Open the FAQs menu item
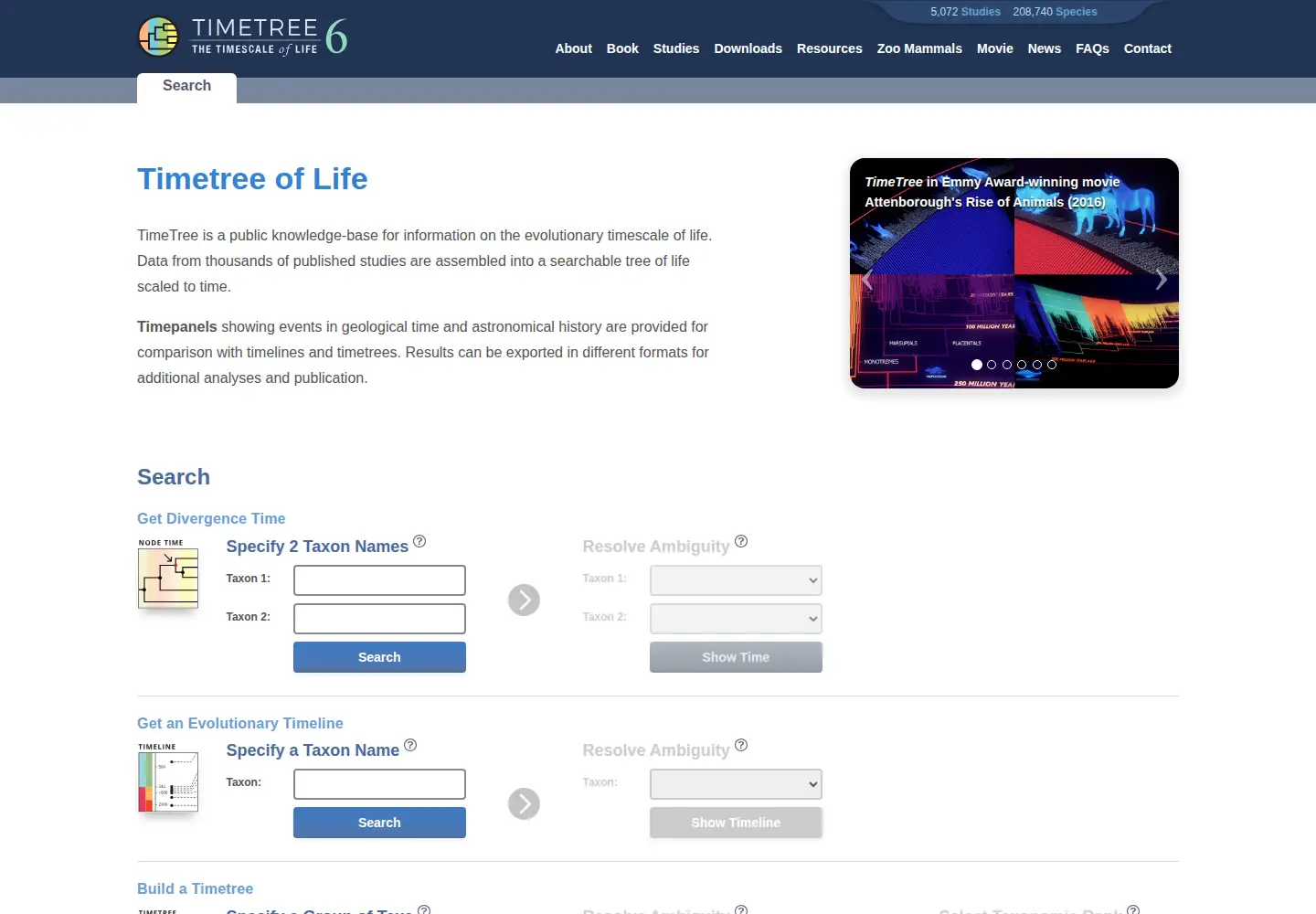 1092,48
